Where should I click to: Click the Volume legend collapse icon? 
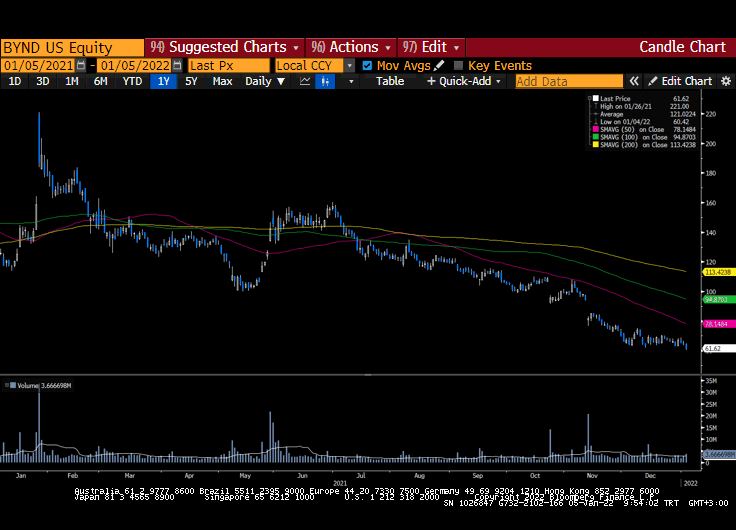pyautogui.click(x=7, y=385)
